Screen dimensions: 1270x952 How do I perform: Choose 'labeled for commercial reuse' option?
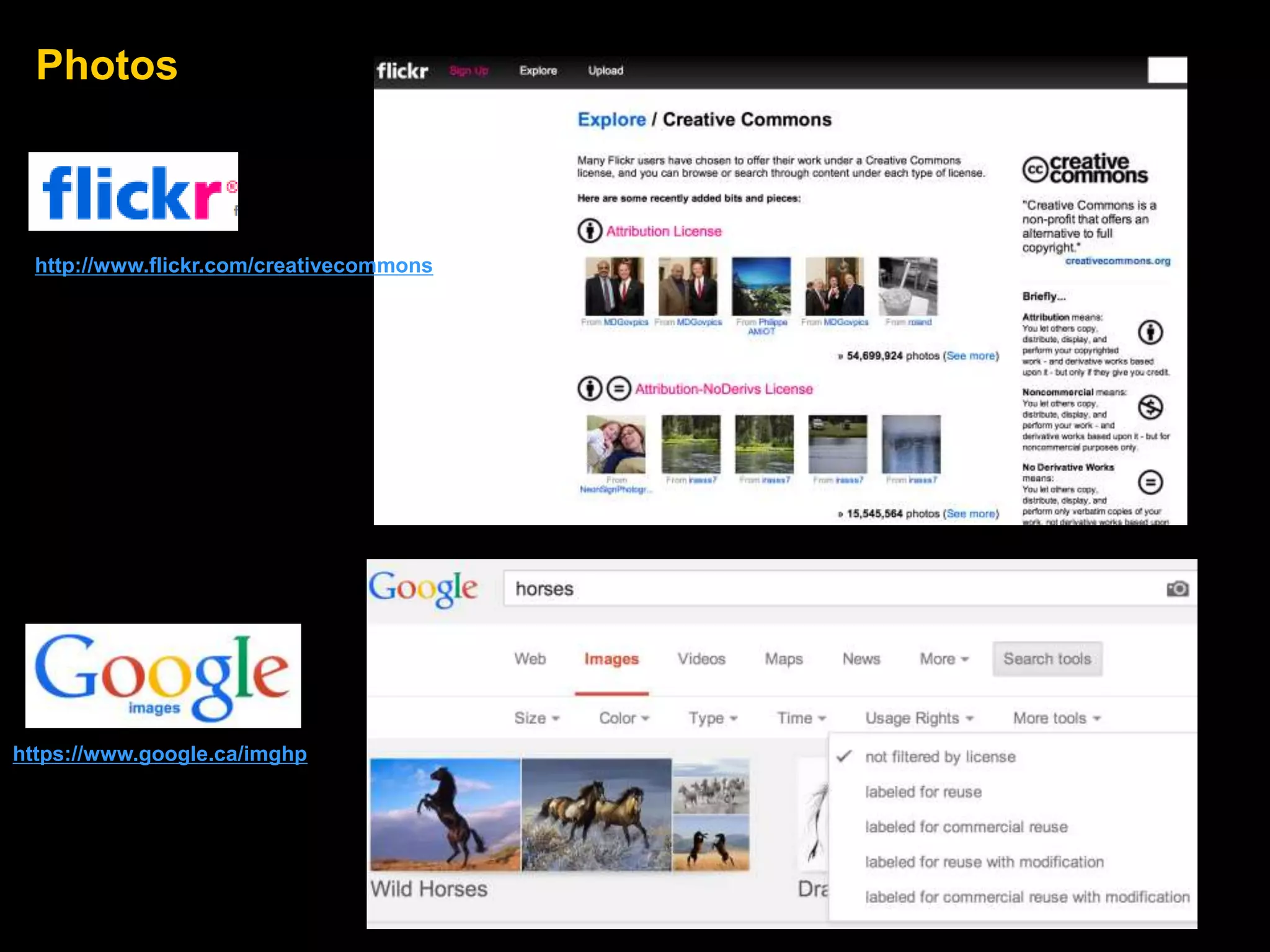(966, 827)
